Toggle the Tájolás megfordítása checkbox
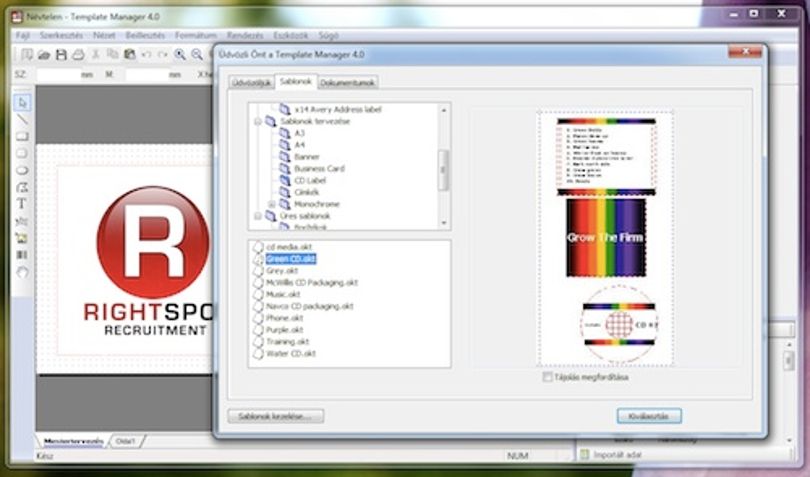The height and width of the screenshot is (477, 810). click(x=547, y=377)
